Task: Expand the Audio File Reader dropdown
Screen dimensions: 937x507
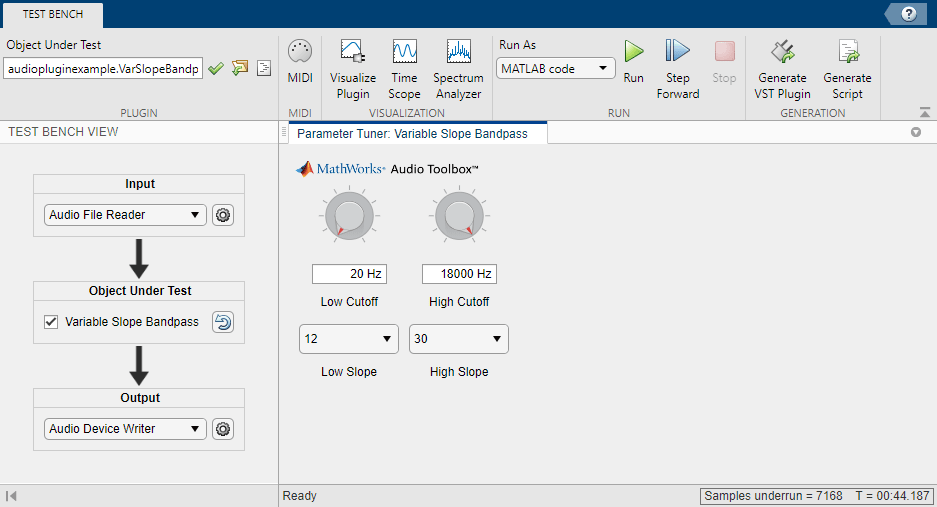Action: coord(125,215)
